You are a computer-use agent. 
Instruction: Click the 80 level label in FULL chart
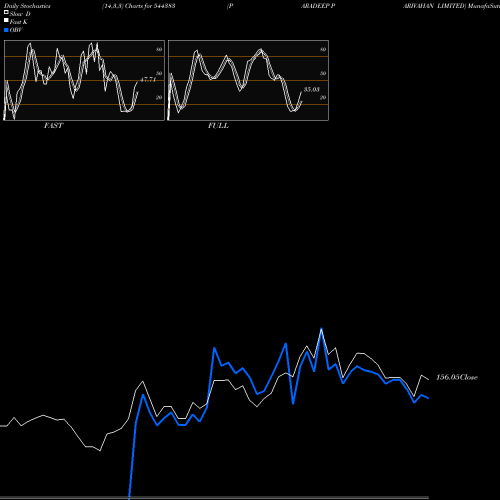click(323, 49)
